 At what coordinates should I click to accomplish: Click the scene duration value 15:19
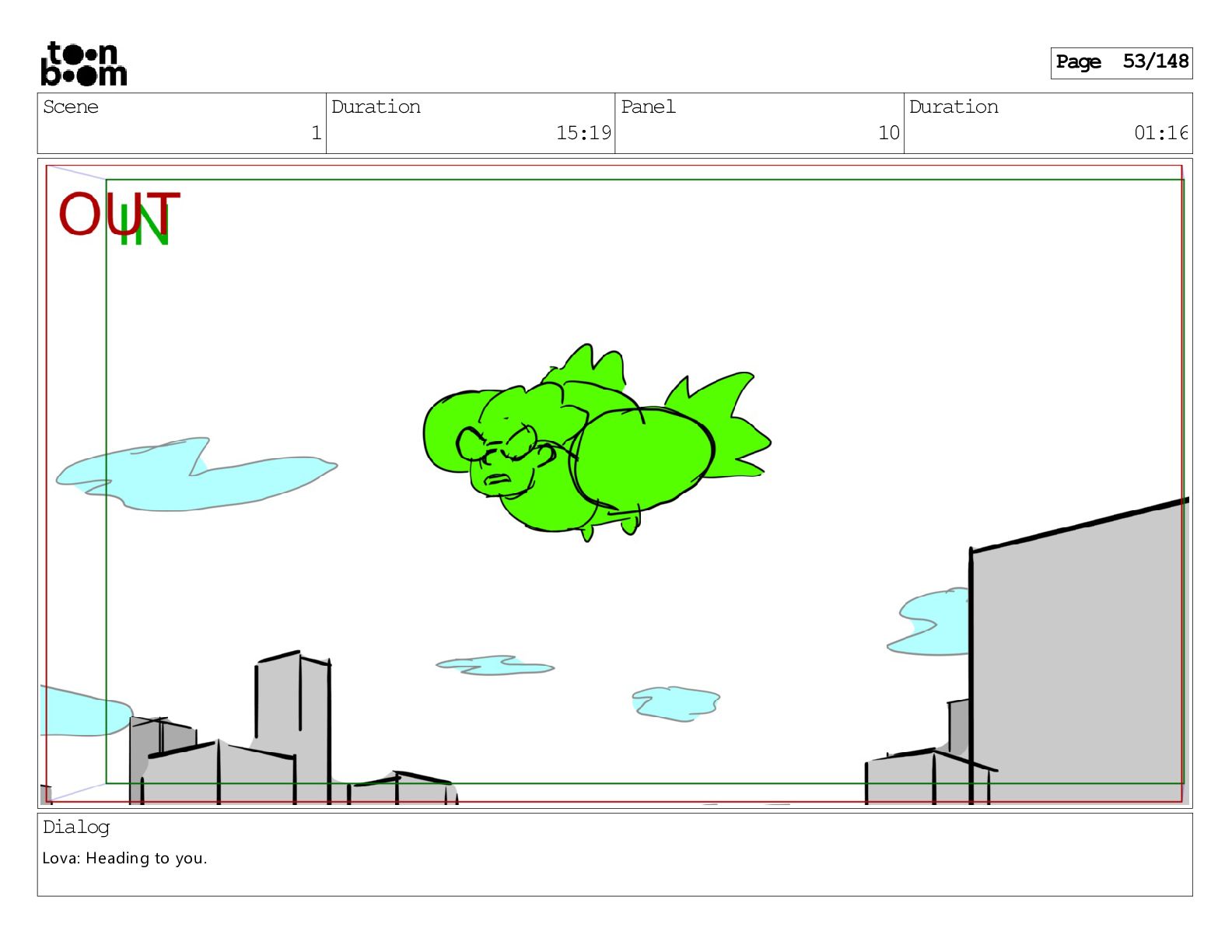coord(583,133)
